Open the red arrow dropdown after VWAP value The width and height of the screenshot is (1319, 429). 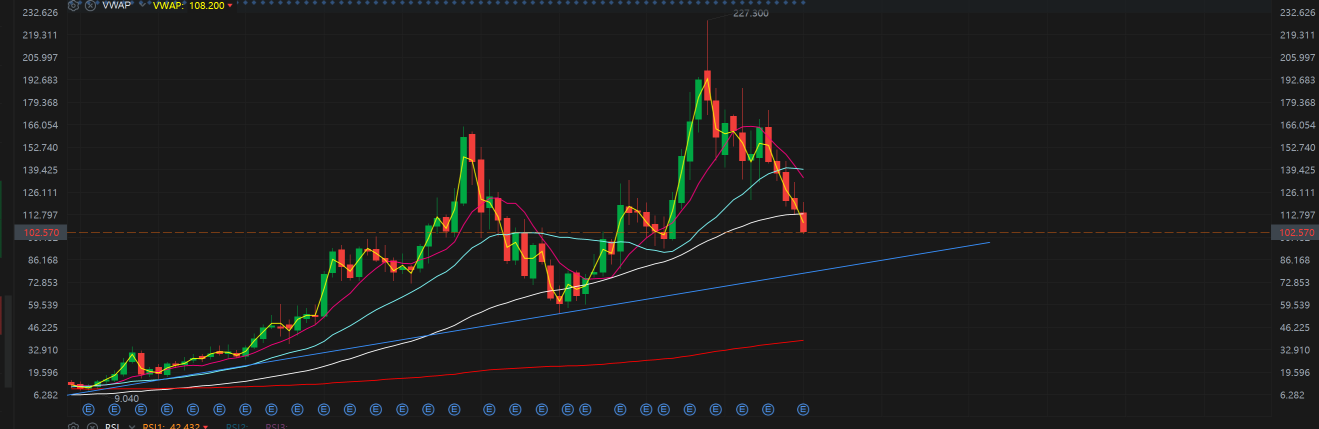pyautogui.click(x=230, y=6)
